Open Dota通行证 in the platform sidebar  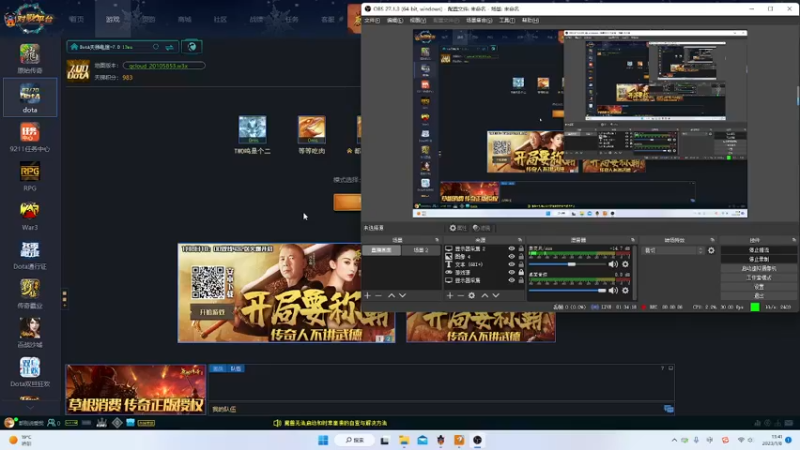(30, 255)
